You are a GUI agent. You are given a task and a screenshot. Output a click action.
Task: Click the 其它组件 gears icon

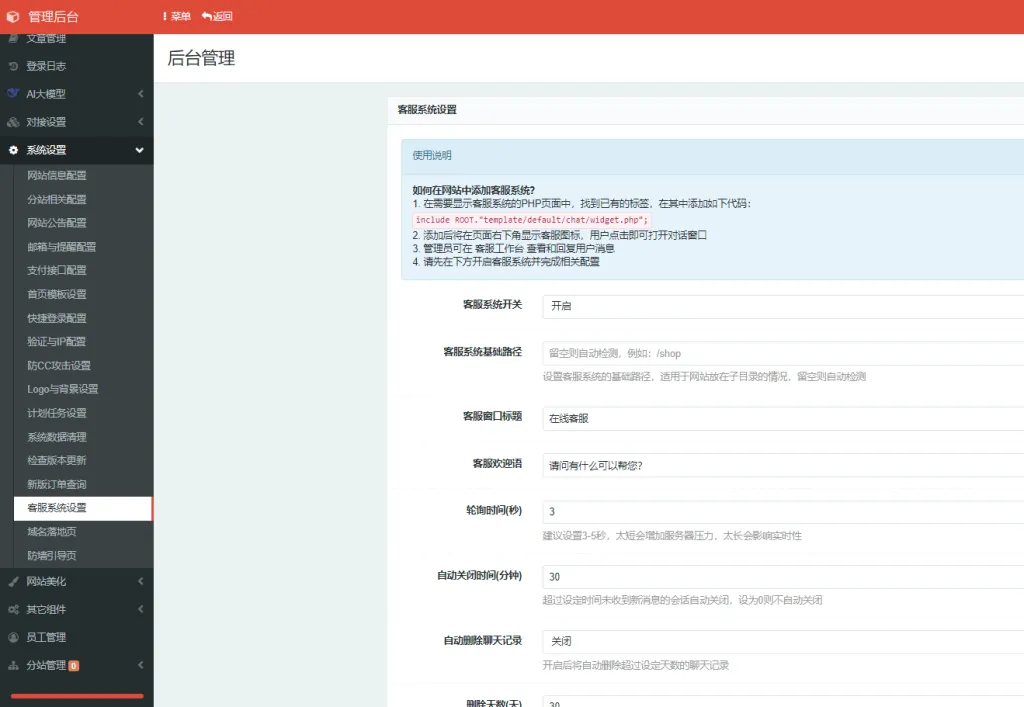coord(13,610)
